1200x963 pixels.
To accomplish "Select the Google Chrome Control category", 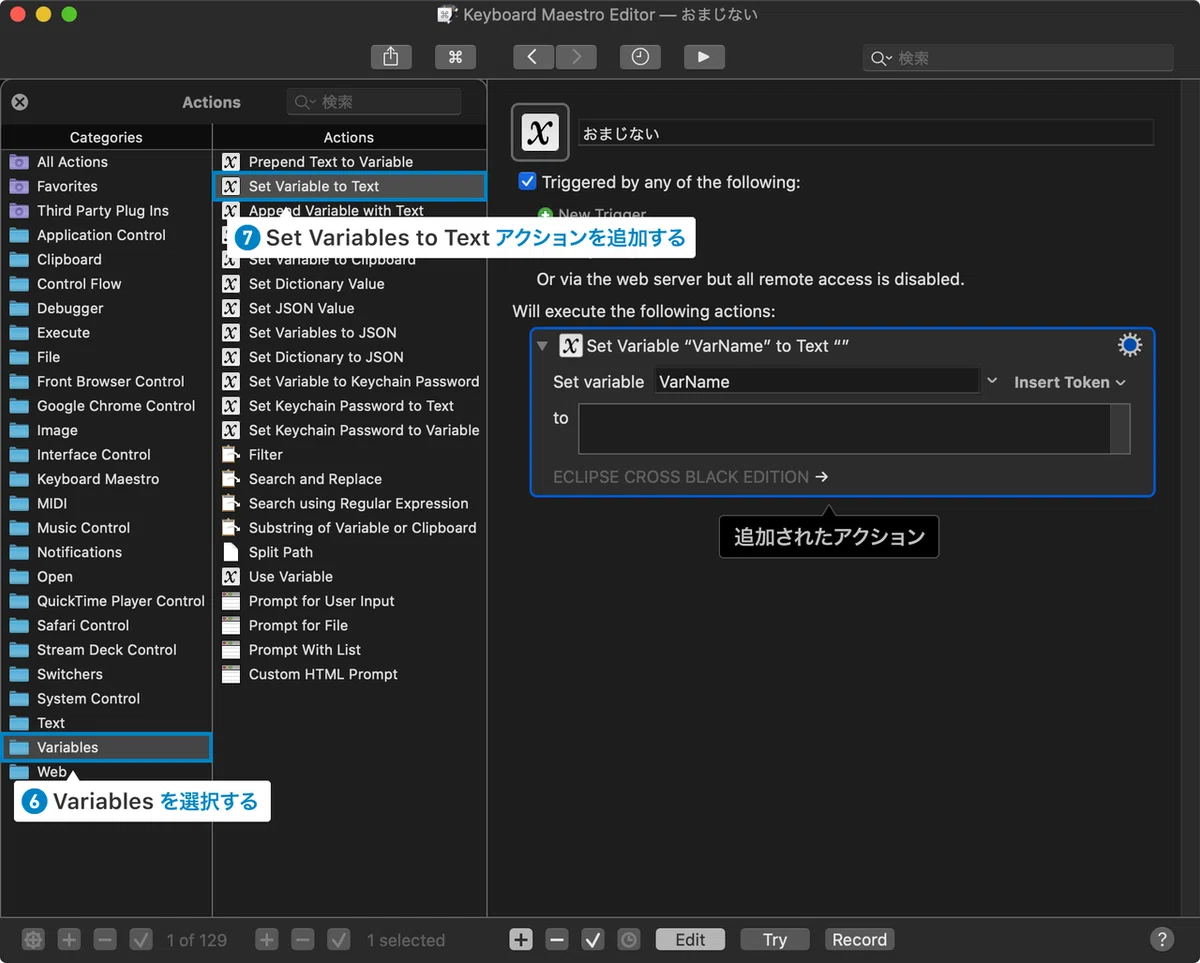I will click(x=106, y=406).
